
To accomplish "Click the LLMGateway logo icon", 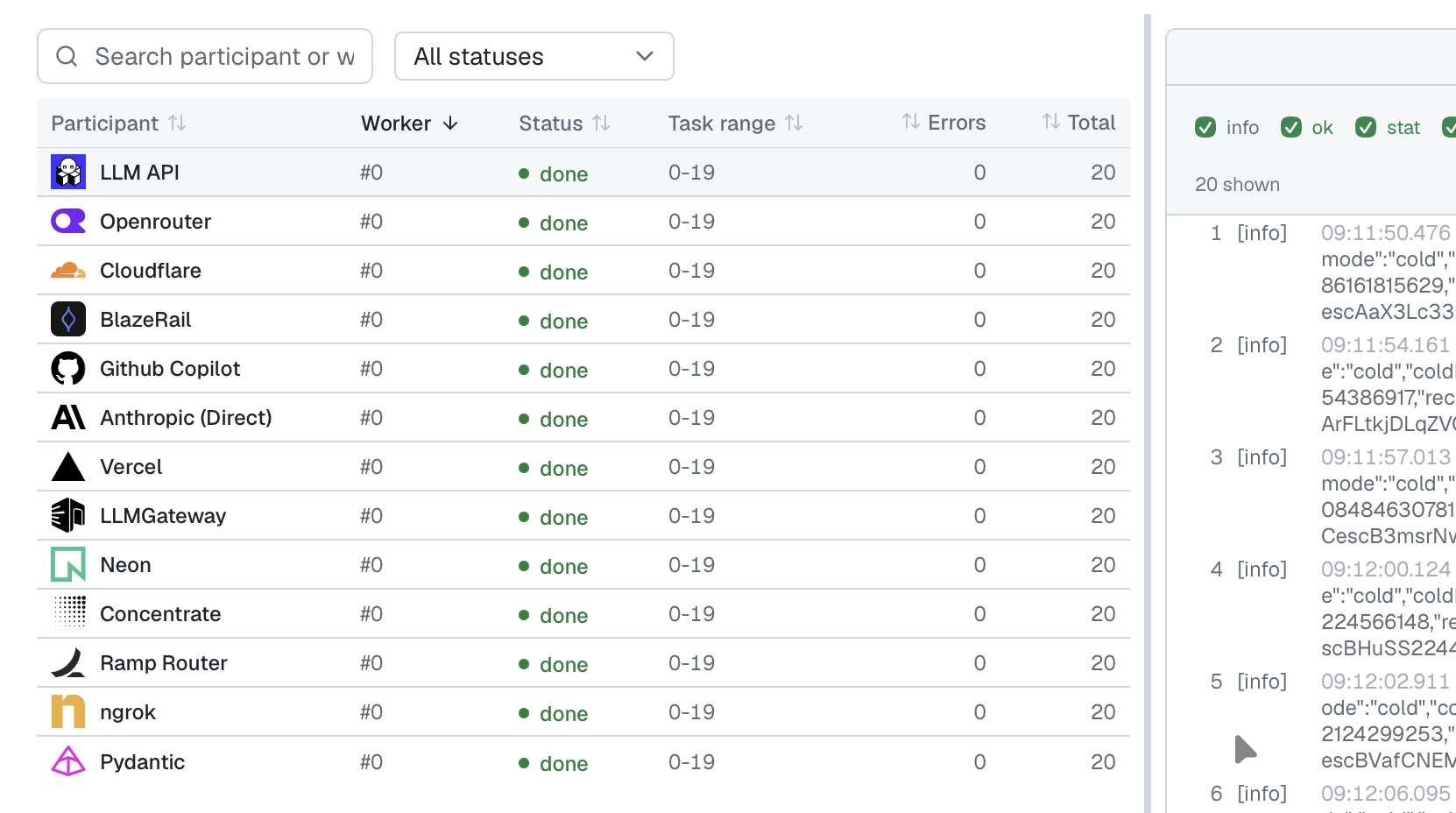I will coord(68,515).
